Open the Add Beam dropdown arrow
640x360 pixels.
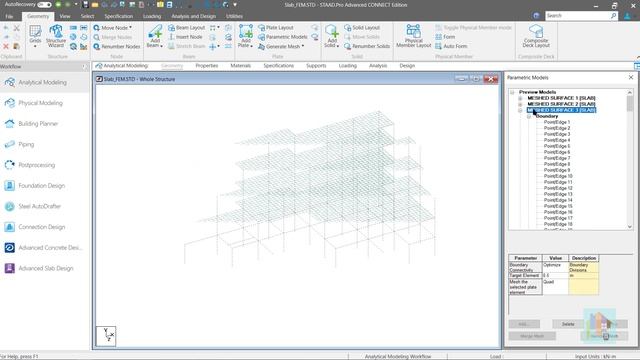(162, 46)
